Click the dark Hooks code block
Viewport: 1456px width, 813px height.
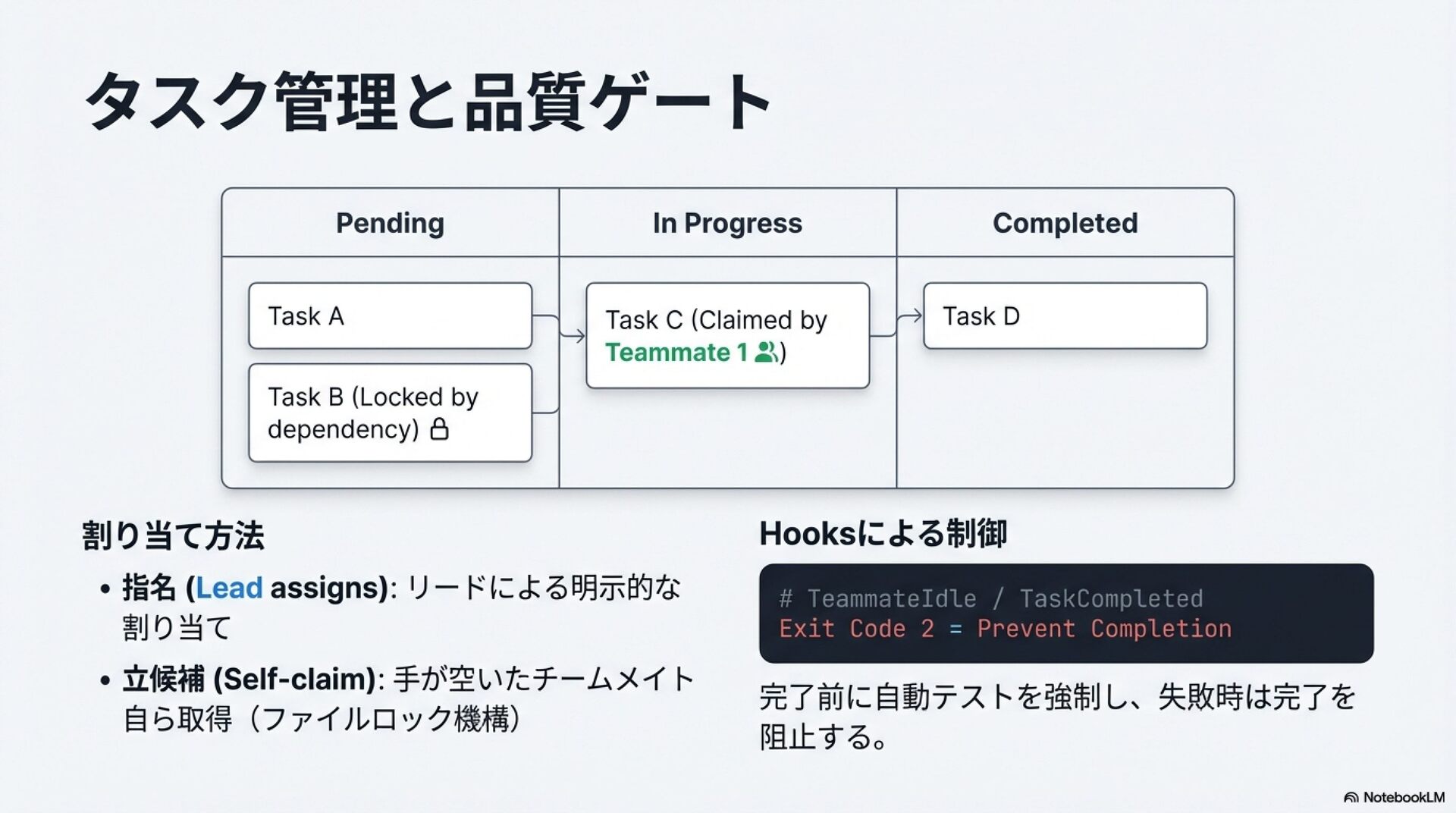coord(1065,613)
